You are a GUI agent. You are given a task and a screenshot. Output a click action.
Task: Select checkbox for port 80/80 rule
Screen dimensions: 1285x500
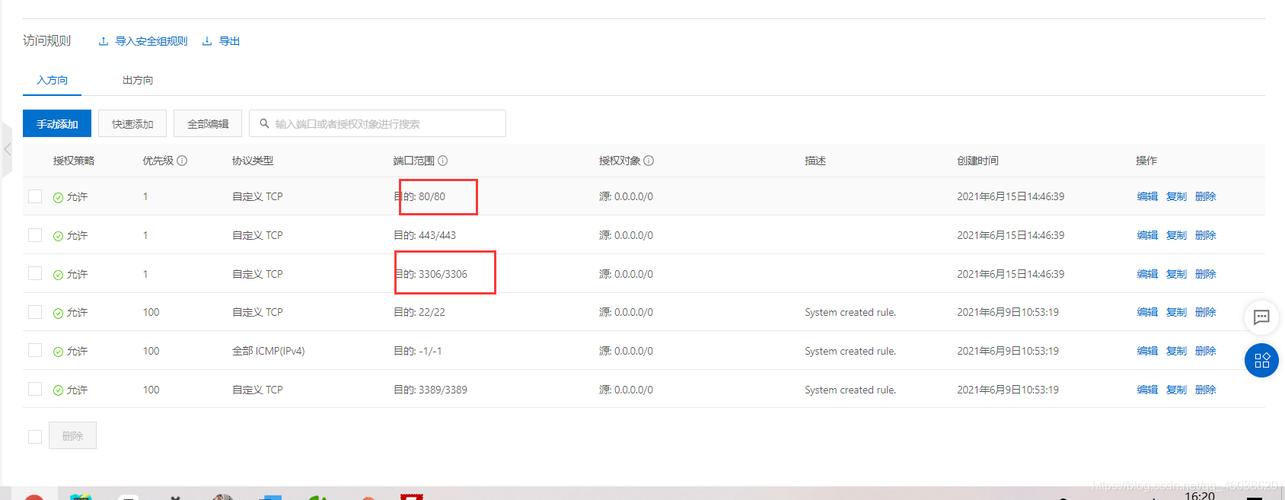click(x=35, y=196)
